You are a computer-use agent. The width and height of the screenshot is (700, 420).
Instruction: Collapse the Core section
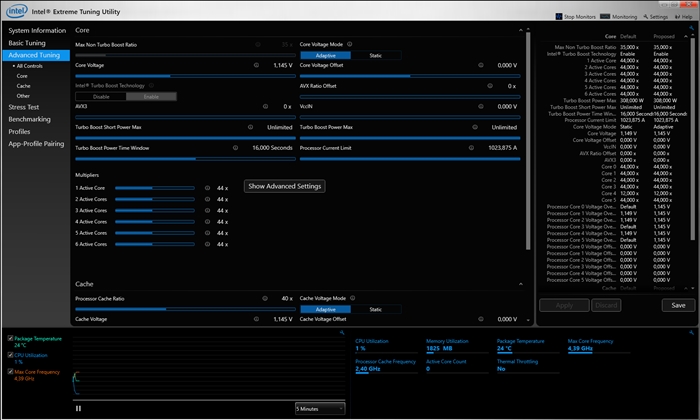[x=521, y=30]
